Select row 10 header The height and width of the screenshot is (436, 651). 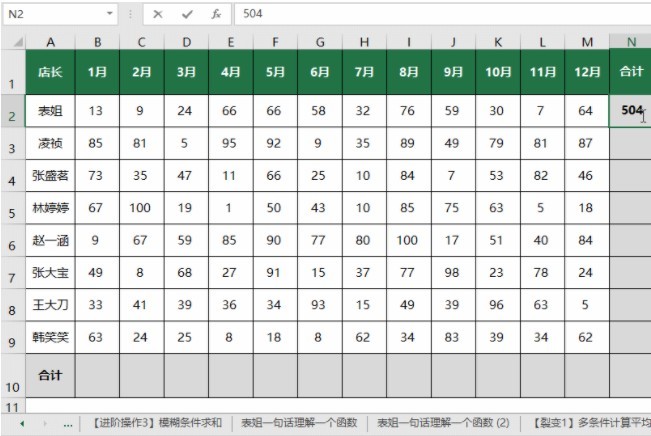(12, 376)
